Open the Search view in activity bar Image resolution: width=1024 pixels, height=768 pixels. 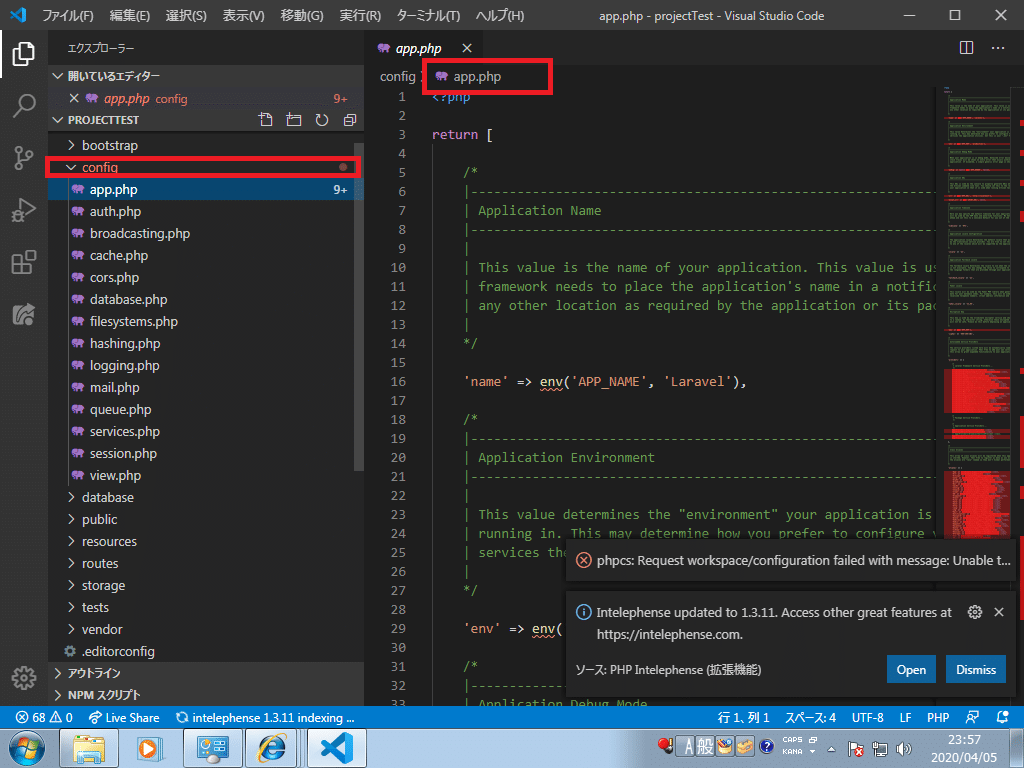pos(24,106)
